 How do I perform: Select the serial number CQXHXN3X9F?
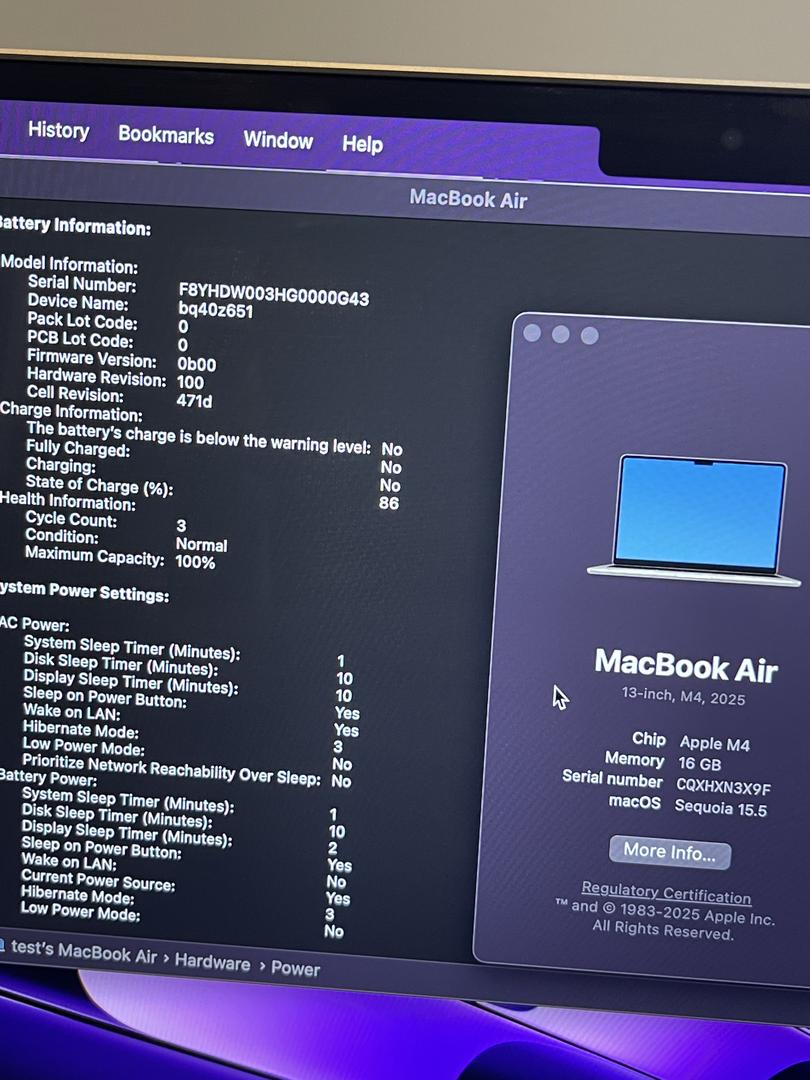(x=724, y=787)
